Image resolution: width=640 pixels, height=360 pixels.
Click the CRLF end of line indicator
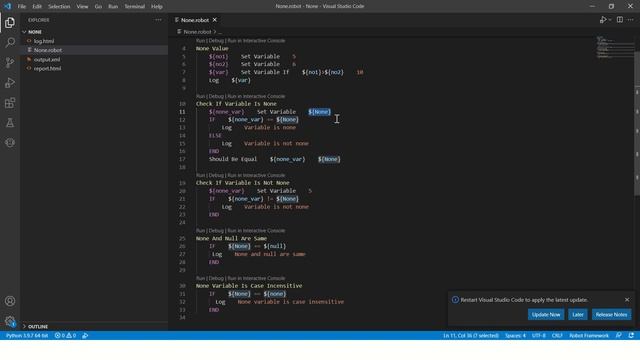557,336
